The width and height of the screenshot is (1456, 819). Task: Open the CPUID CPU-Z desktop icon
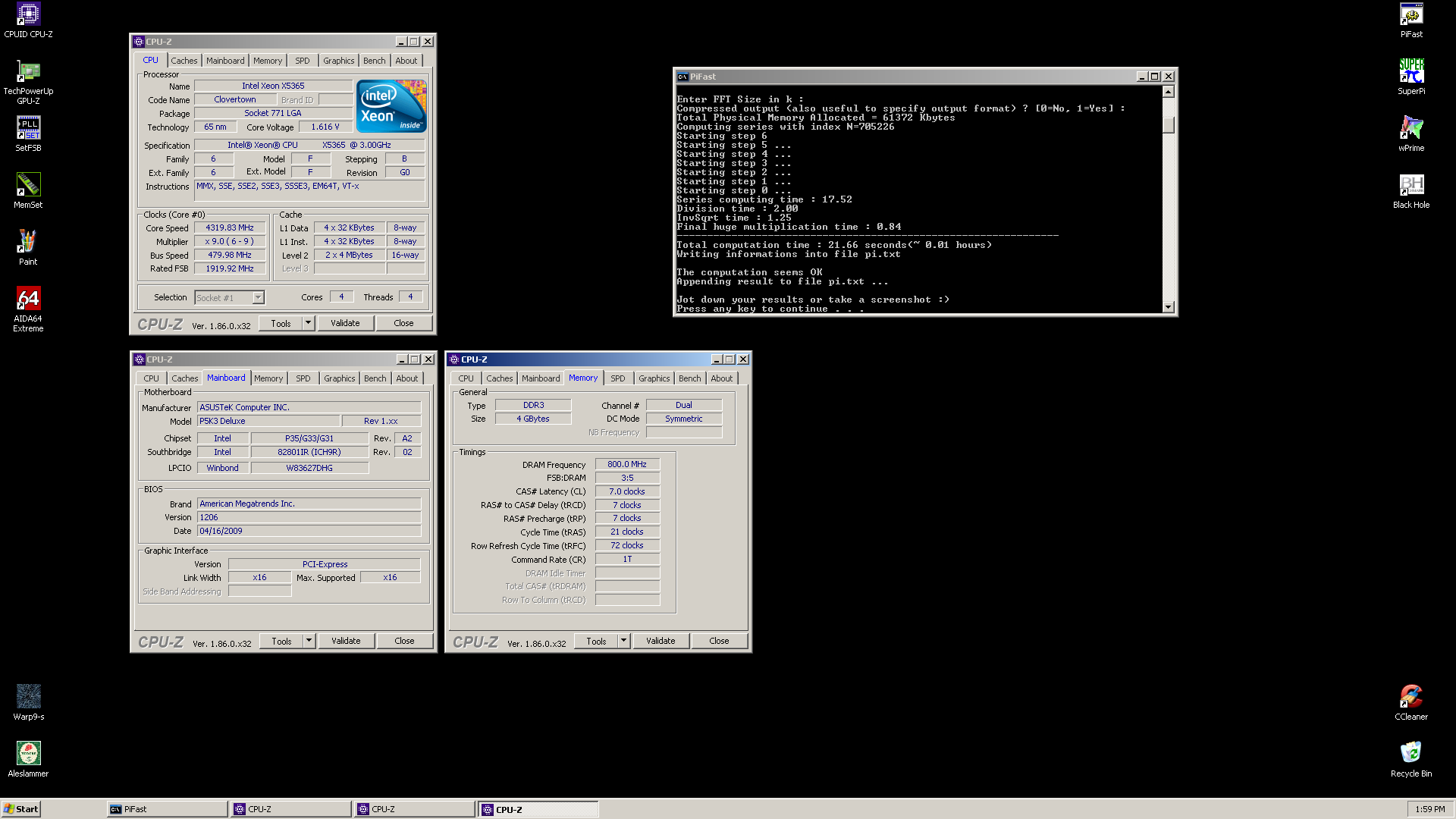tap(28, 20)
